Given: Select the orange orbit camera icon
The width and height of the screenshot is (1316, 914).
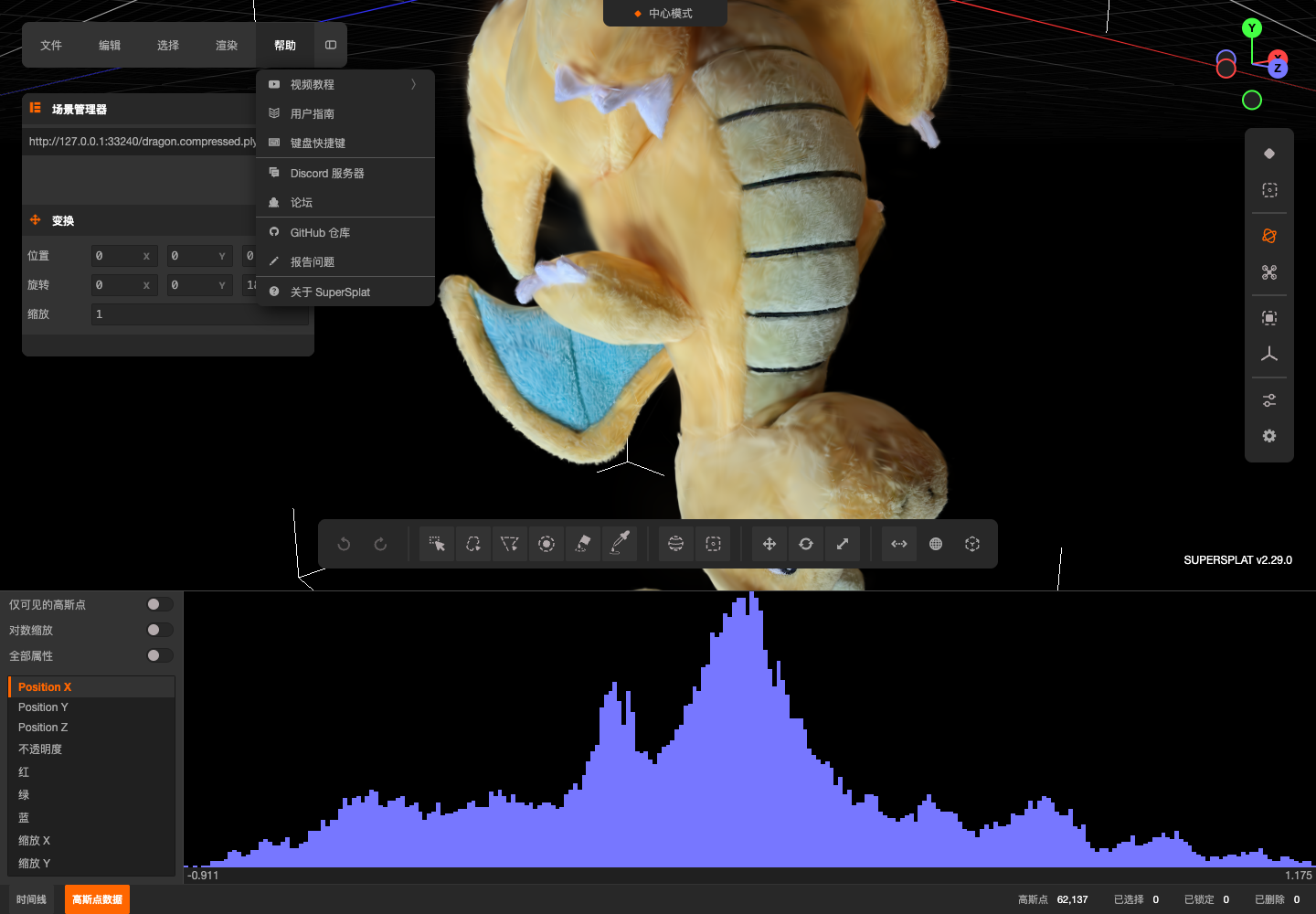Looking at the screenshot, I should coord(1269,236).
